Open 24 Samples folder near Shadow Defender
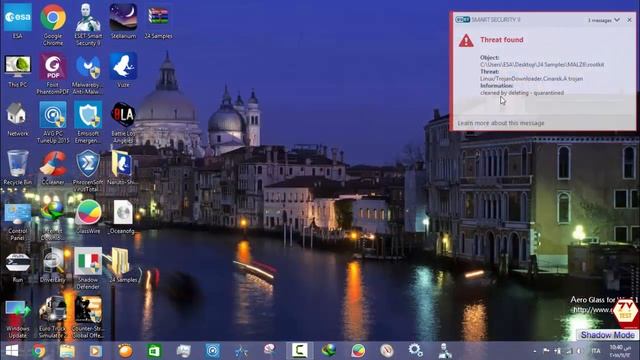 point(123,265)
